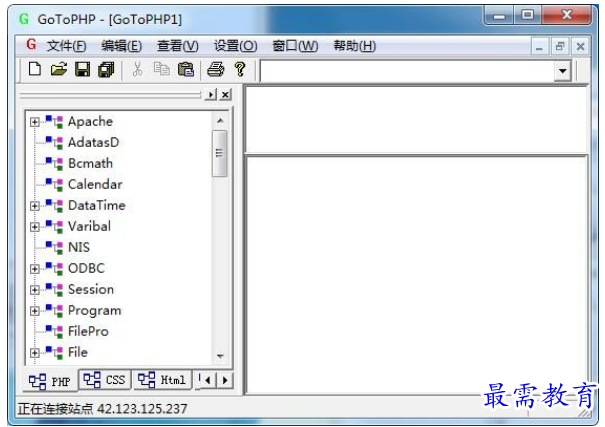Viewport: 605px width, 427px height.
Task: Select the NIS tree item
Action: tap(79, 247)
